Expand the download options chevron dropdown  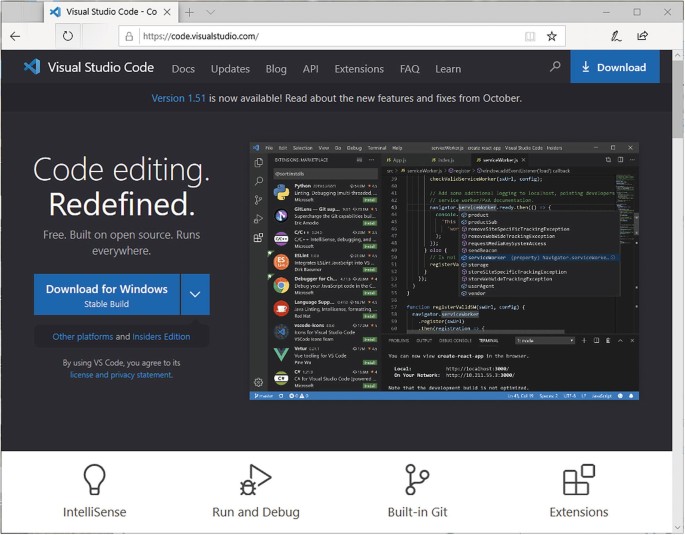point(195,295)
